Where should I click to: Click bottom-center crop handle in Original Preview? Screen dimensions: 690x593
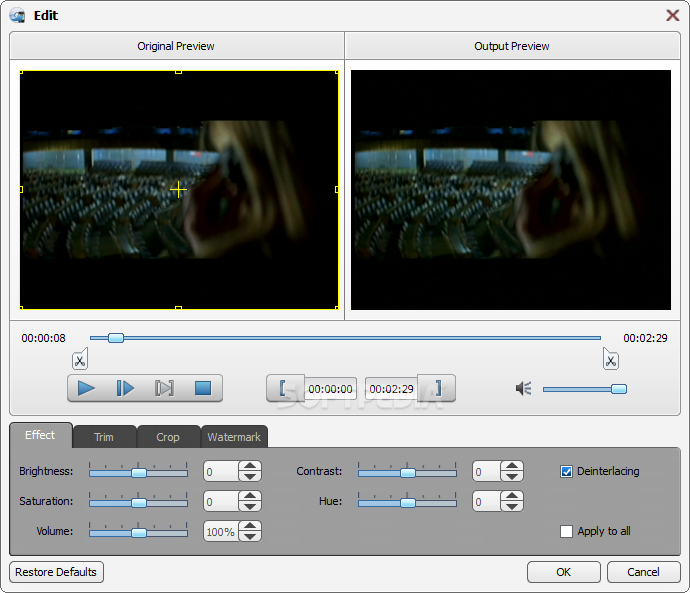(x=178, y=308)
